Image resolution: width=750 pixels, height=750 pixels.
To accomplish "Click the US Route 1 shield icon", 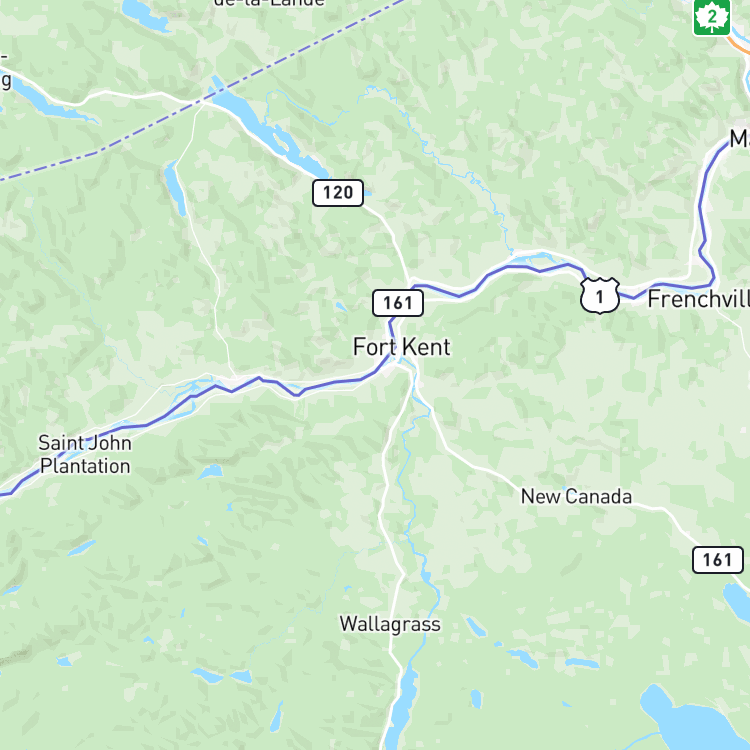I will pyautogui.click(x=600, y=296).
